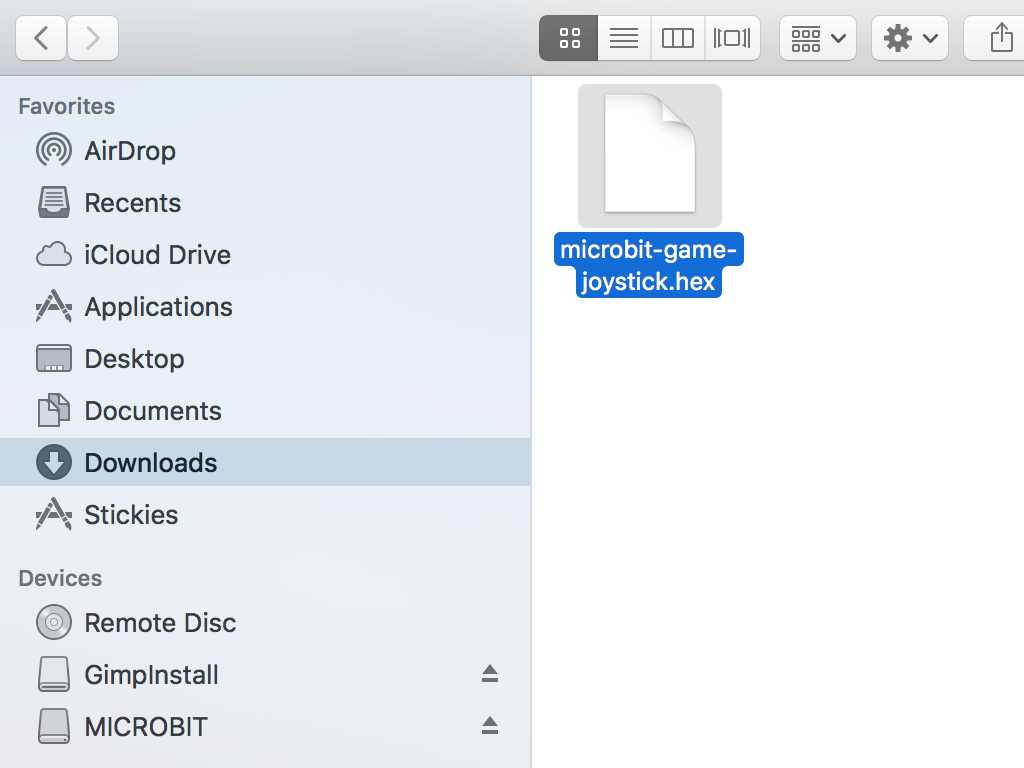1024x768 pixels.
Task: Open the Documents folder label
Action: [153, 411]
